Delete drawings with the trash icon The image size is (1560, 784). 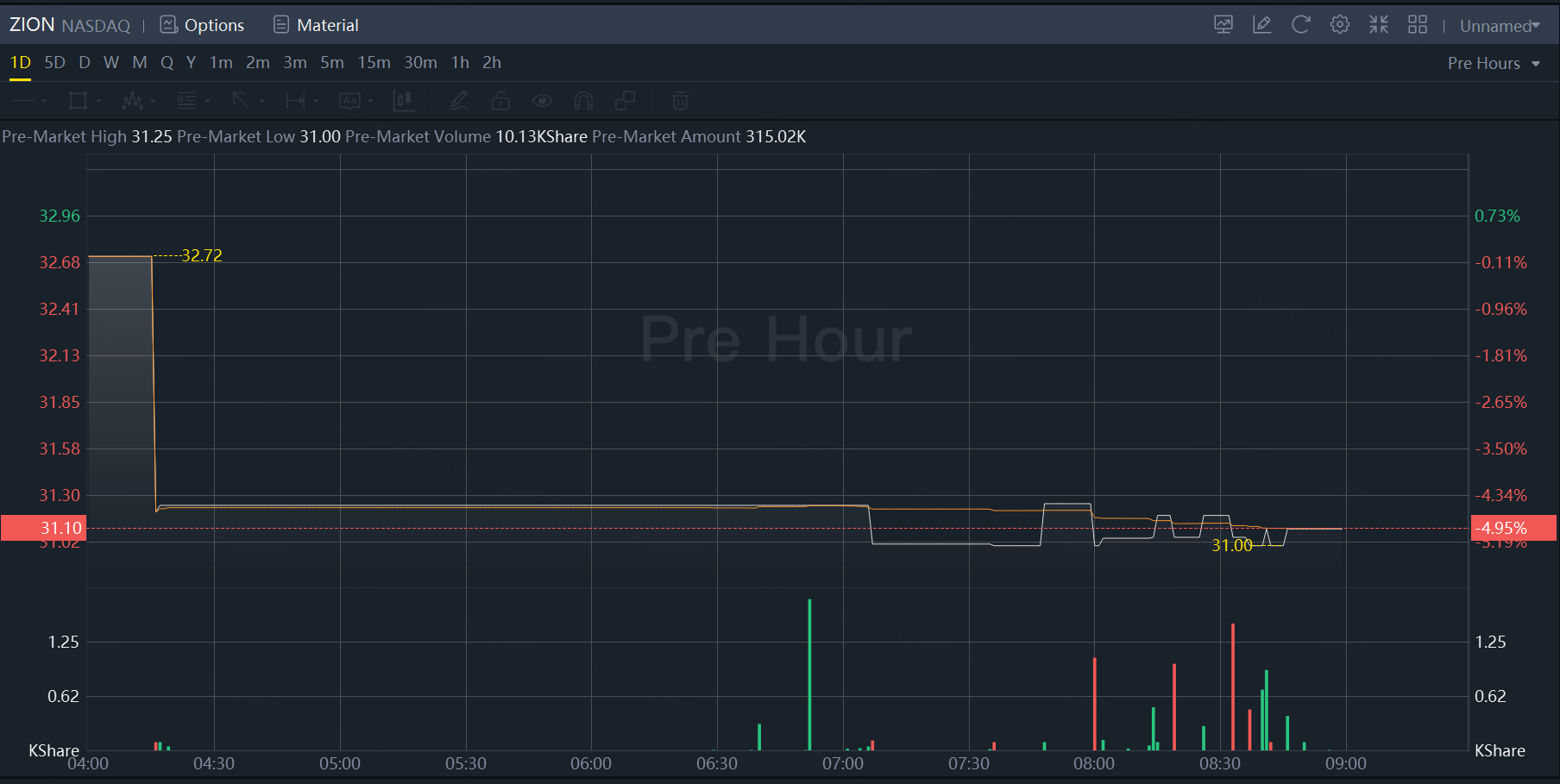[x=680, y=102]
